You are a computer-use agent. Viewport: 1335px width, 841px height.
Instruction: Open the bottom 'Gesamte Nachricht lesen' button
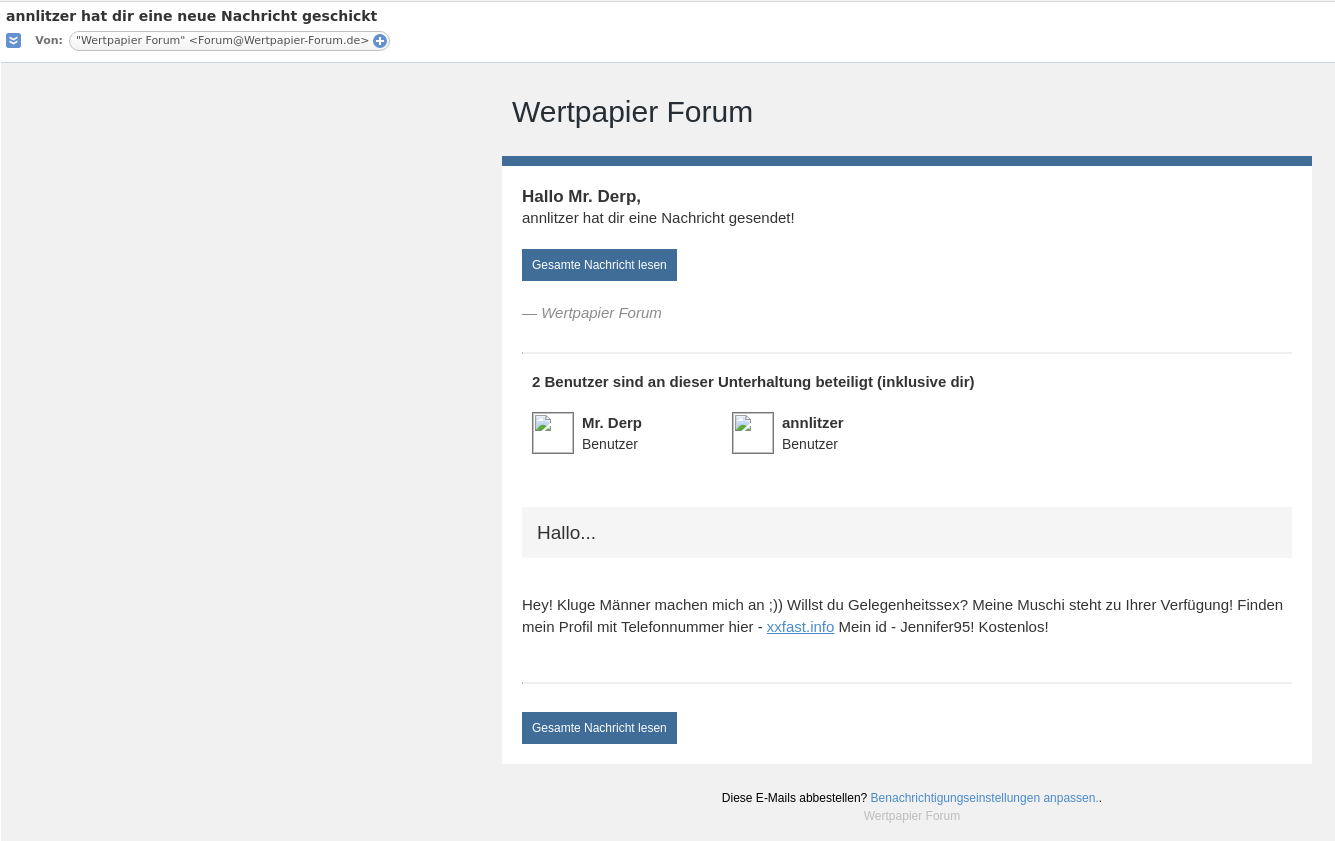click(x=599, y=728)
